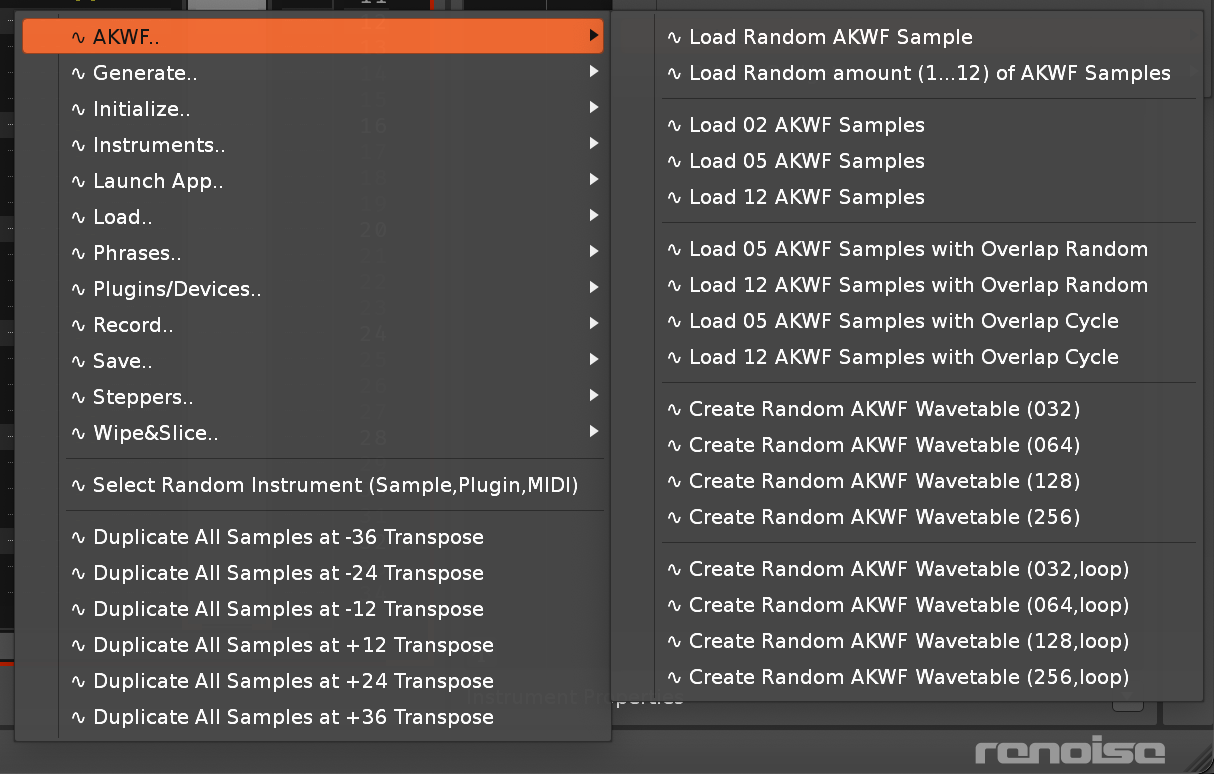Open the Record.. submenu

tap(312, 325)
